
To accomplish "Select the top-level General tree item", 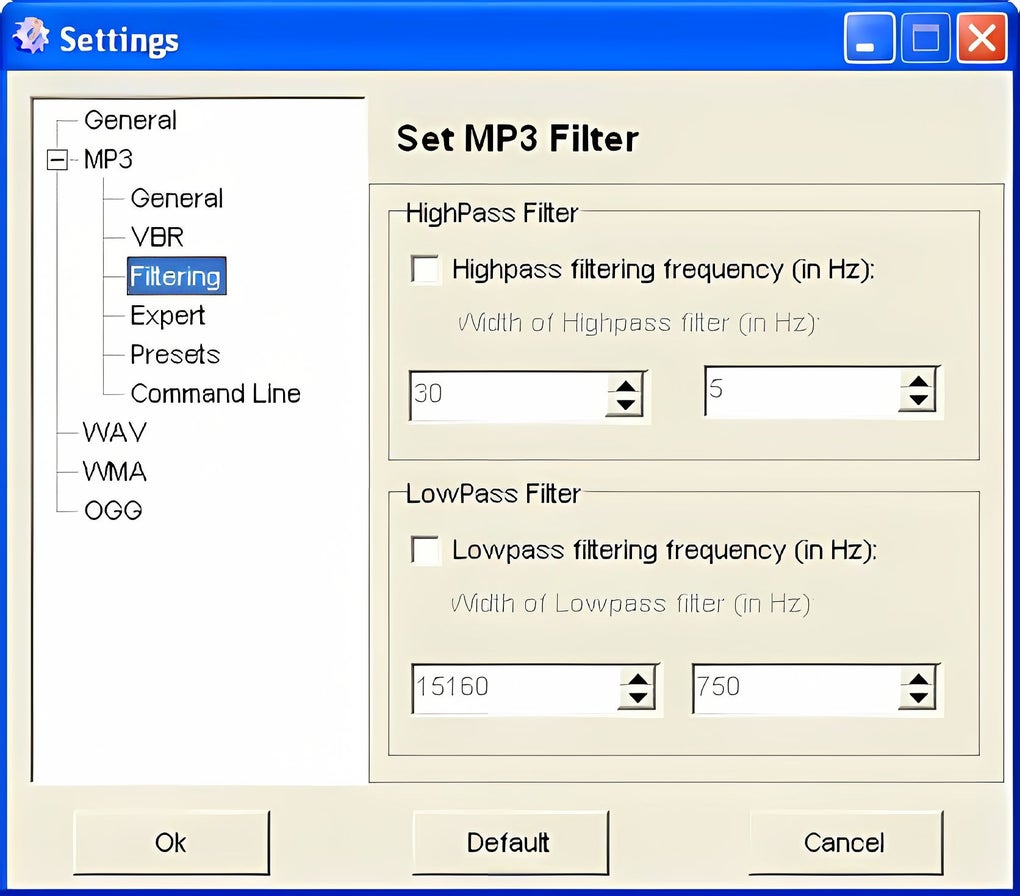I will (130, 120).
